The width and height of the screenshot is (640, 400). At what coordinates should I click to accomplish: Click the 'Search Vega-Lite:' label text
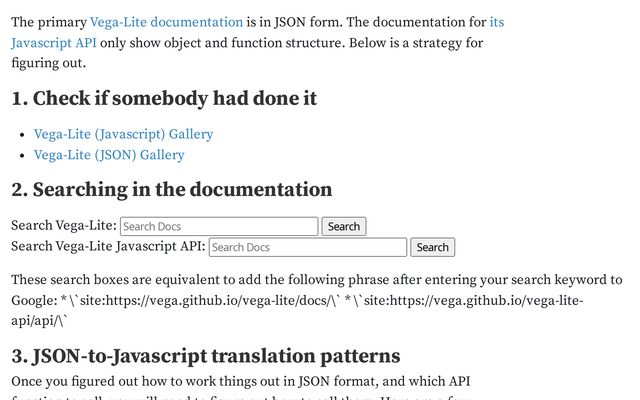[x=64, y=226]
